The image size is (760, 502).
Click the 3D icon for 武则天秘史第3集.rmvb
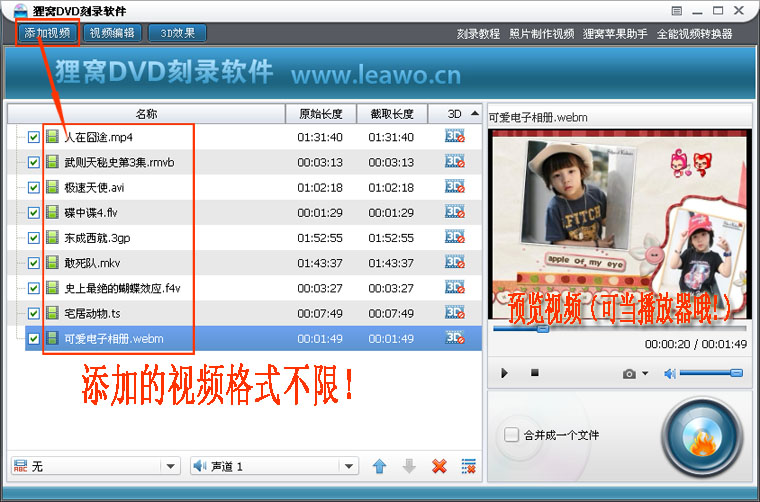coord(455,161)
